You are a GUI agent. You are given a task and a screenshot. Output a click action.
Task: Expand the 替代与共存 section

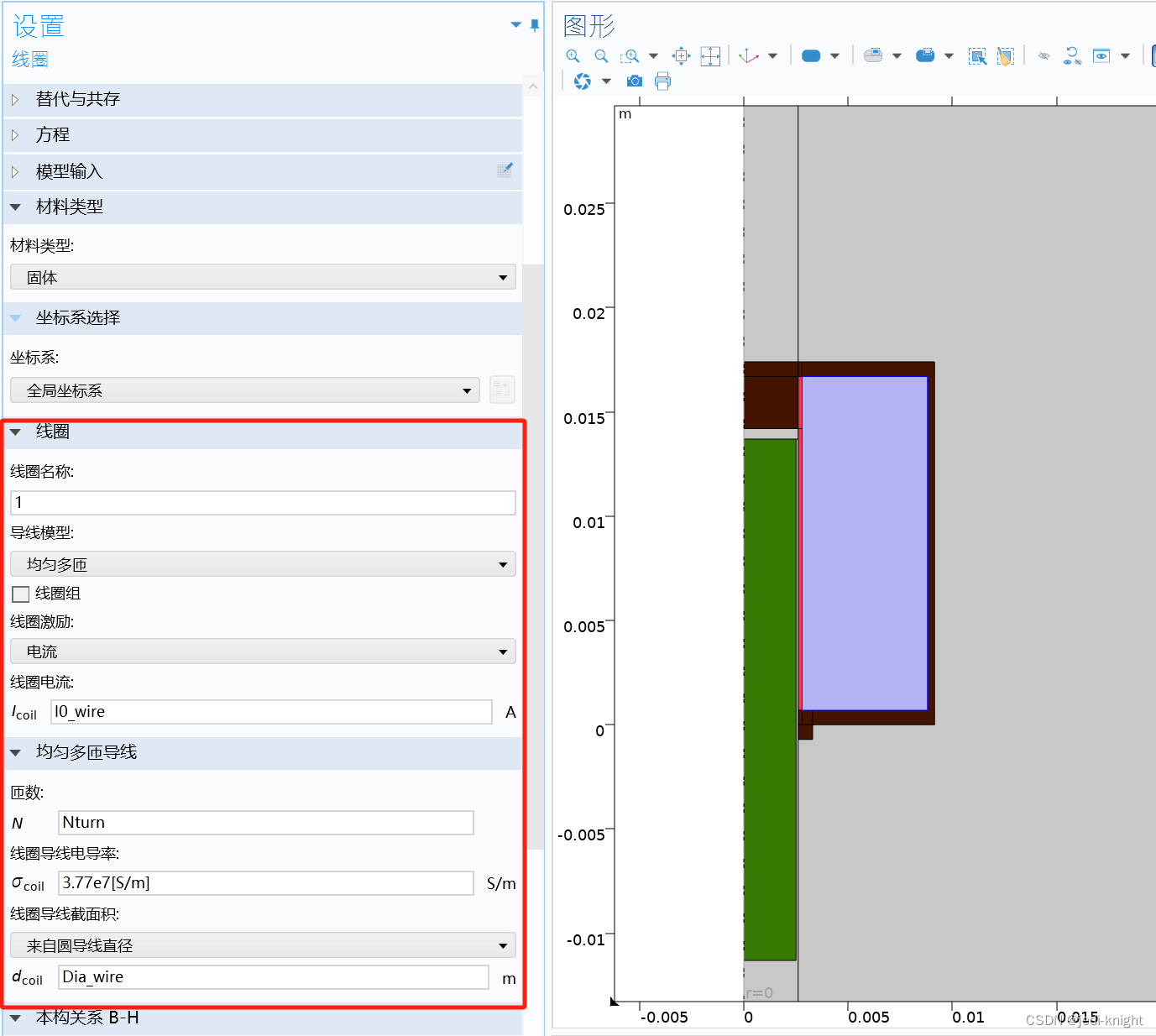pos(15,100)
